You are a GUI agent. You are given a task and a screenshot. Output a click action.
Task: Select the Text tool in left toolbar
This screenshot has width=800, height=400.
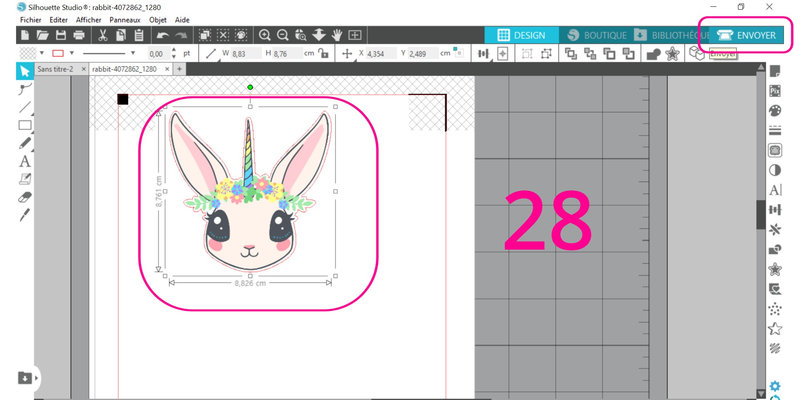coord(25,161)
